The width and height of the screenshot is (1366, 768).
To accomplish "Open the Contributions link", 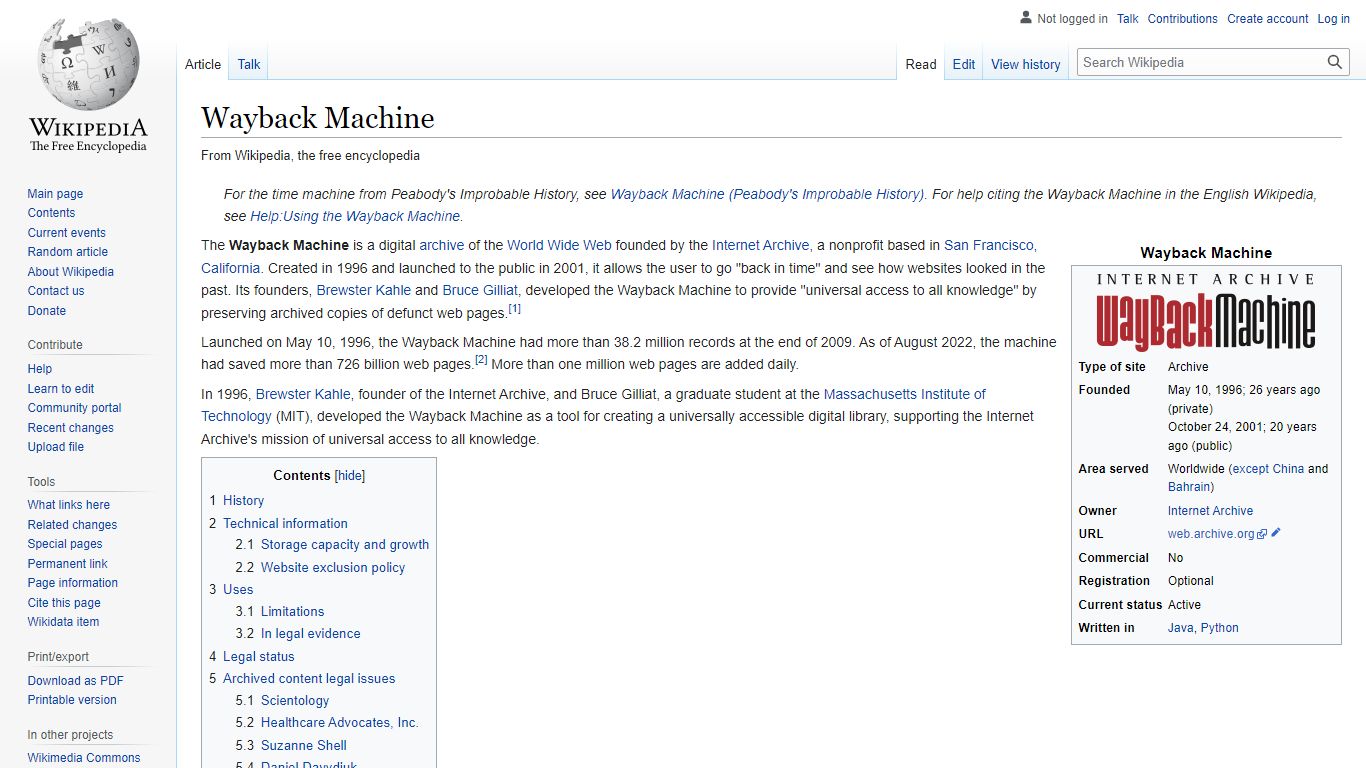I will pos(1183,19).
